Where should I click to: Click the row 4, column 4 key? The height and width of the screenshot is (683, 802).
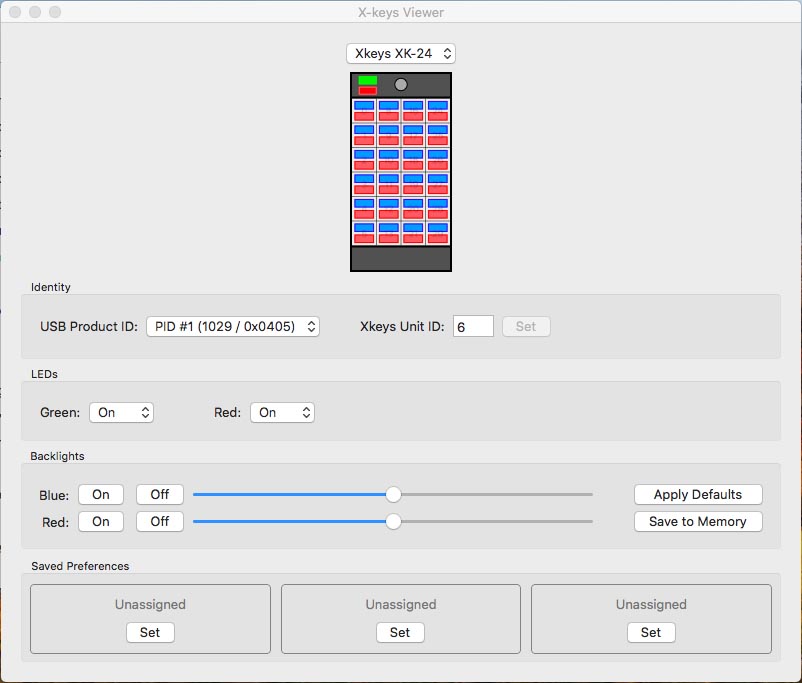pos(438,184)
